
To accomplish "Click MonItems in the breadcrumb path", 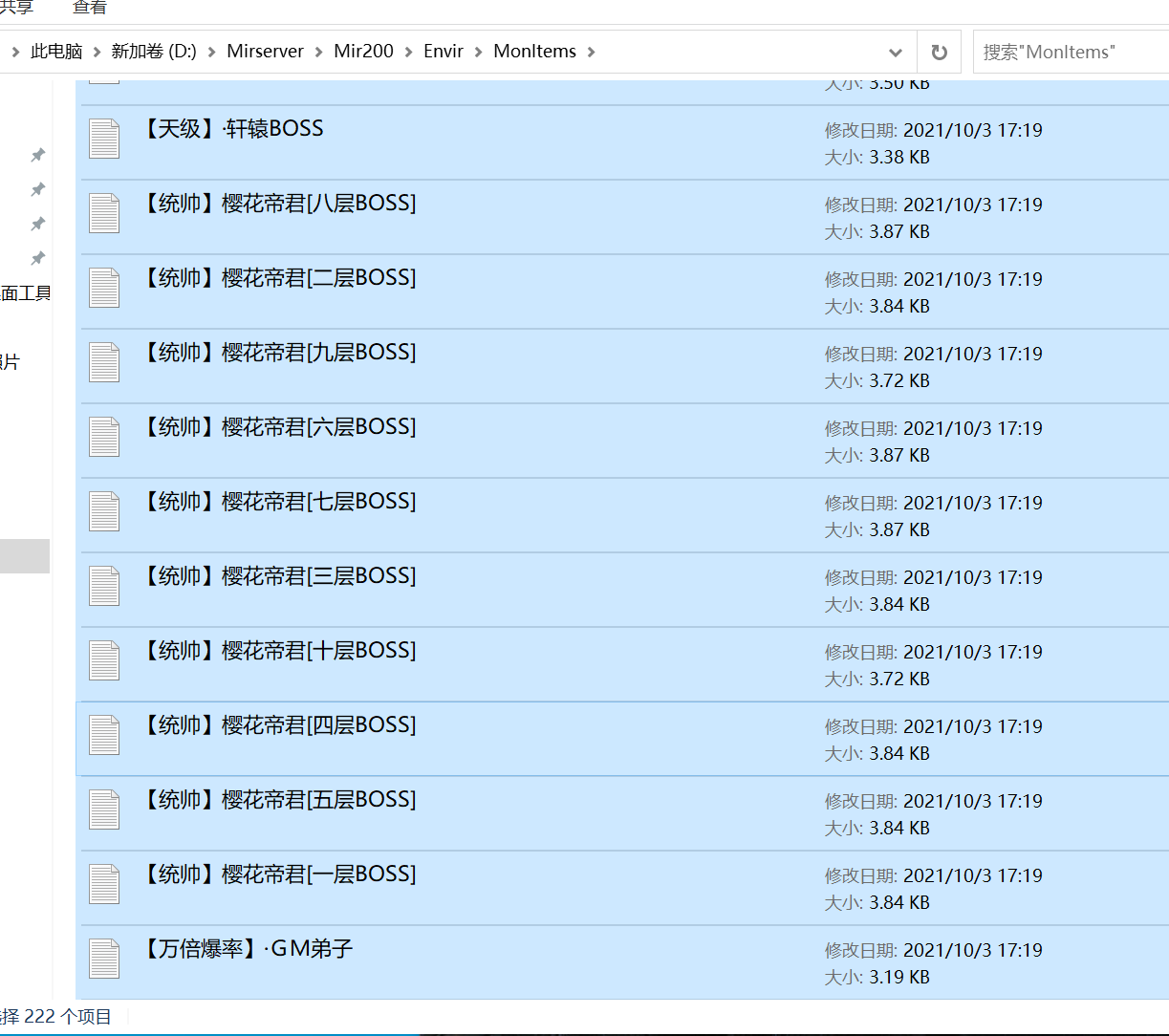I will pos(534,52).
